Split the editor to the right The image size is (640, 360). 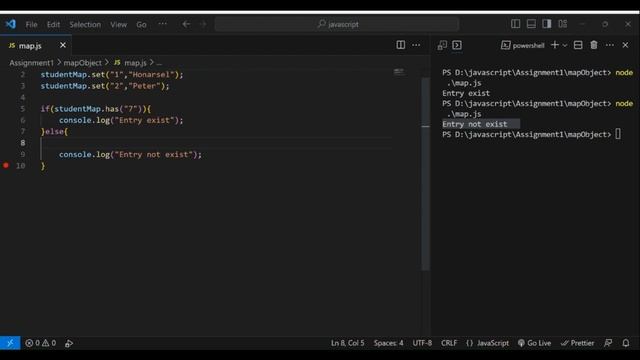click(x=401, y=45)
